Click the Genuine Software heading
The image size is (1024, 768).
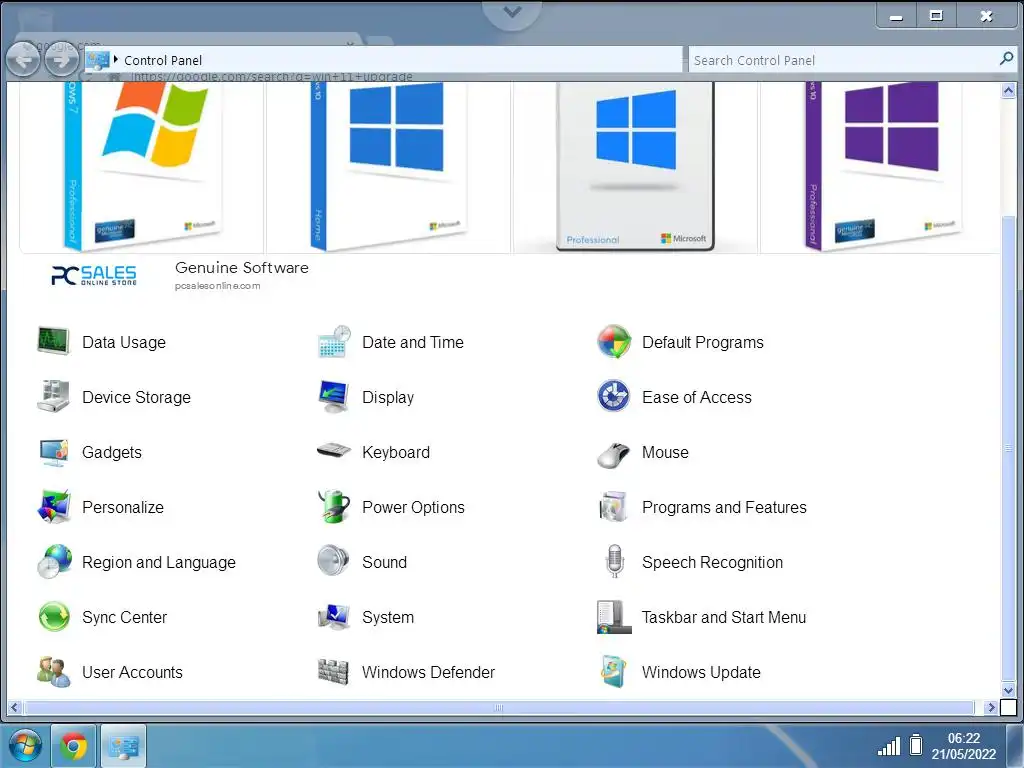click(x=242, y=268)
